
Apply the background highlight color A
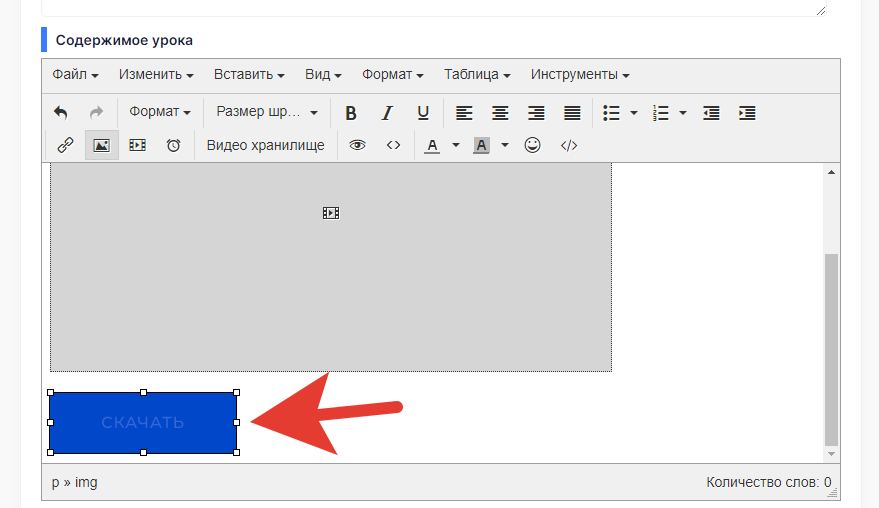pyautogui.click(x=481, y=146)
